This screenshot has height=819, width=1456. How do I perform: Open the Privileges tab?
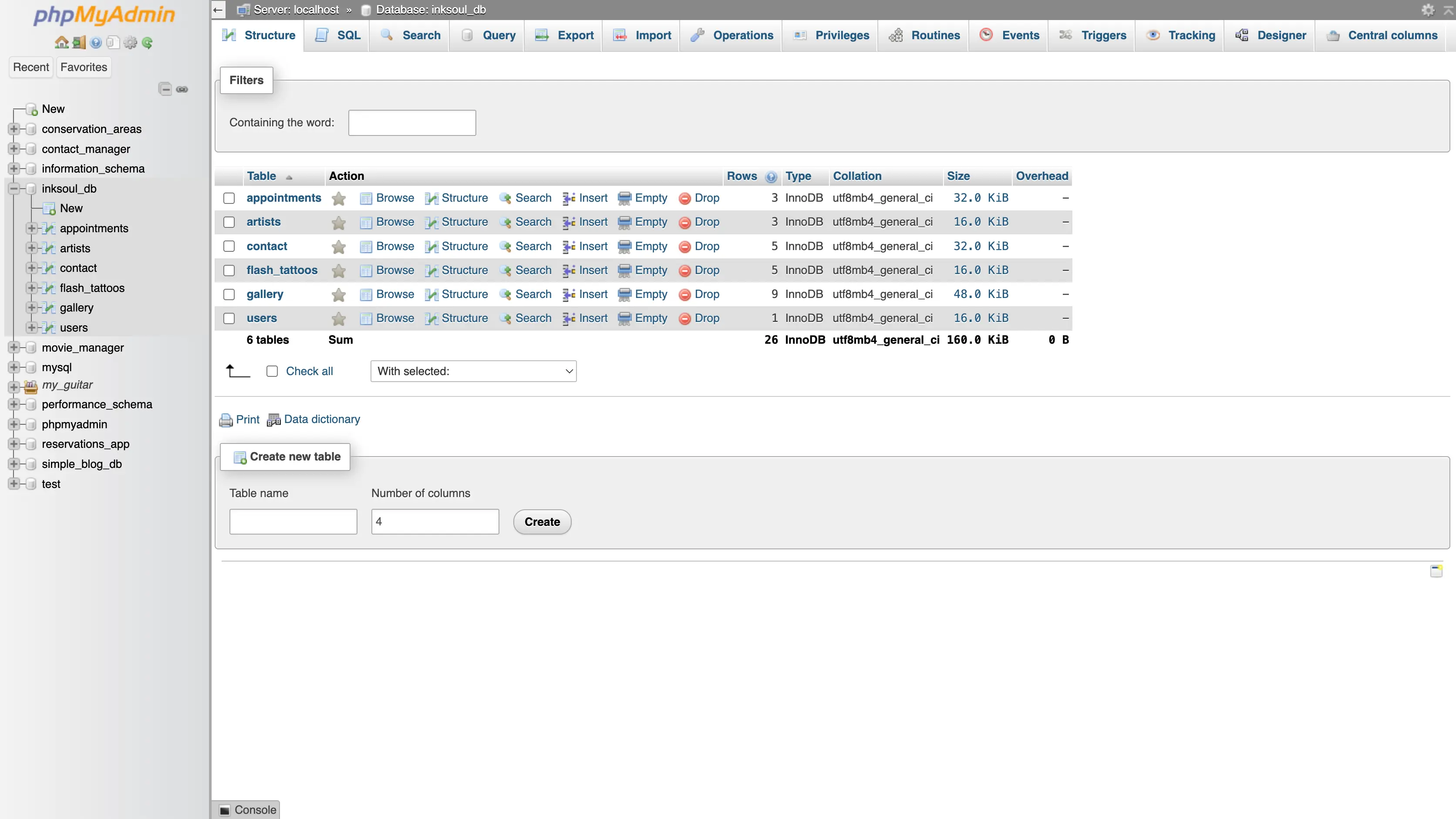point(830,35)
